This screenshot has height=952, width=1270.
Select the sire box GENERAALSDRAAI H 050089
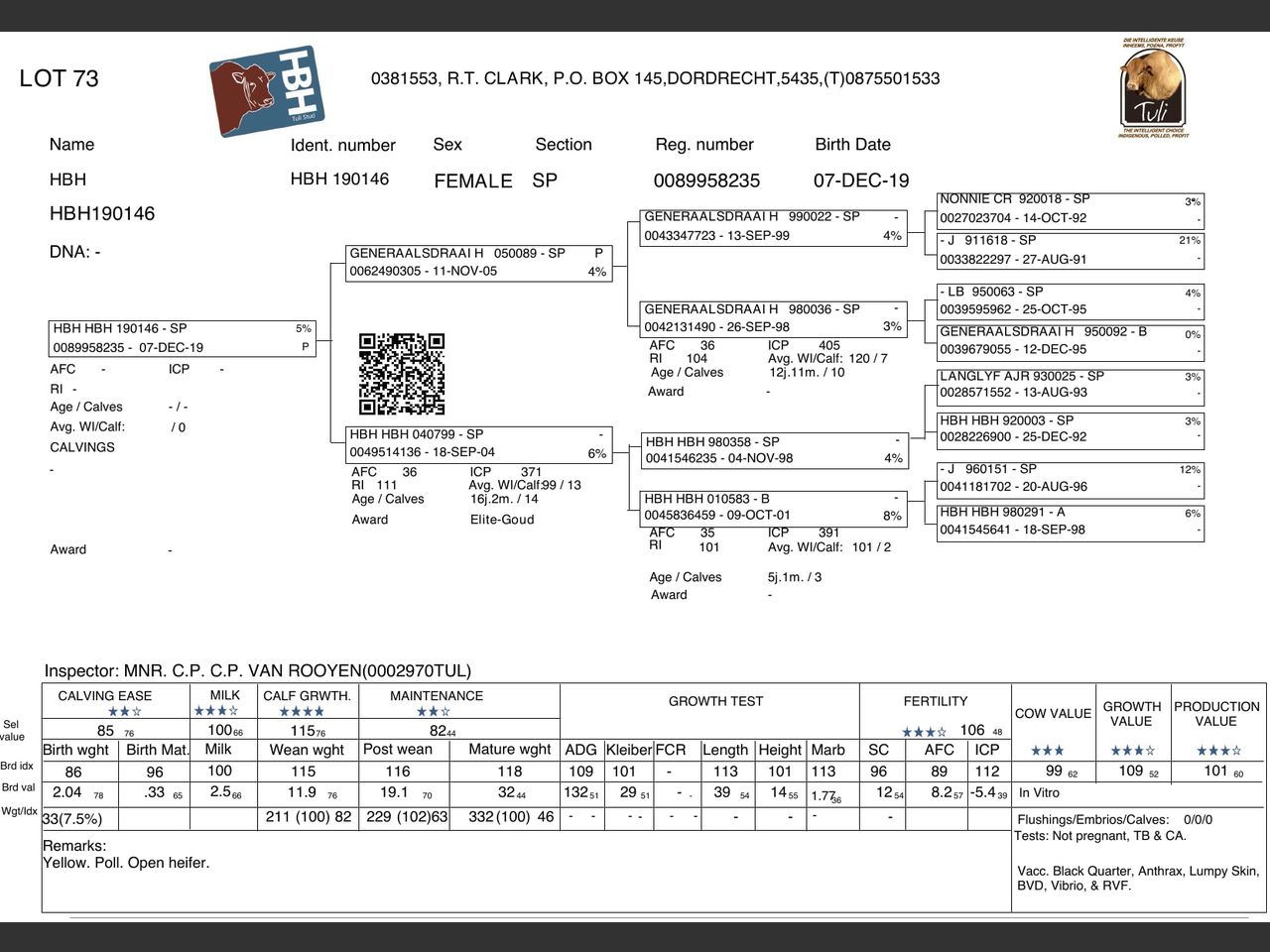(478, 263)
